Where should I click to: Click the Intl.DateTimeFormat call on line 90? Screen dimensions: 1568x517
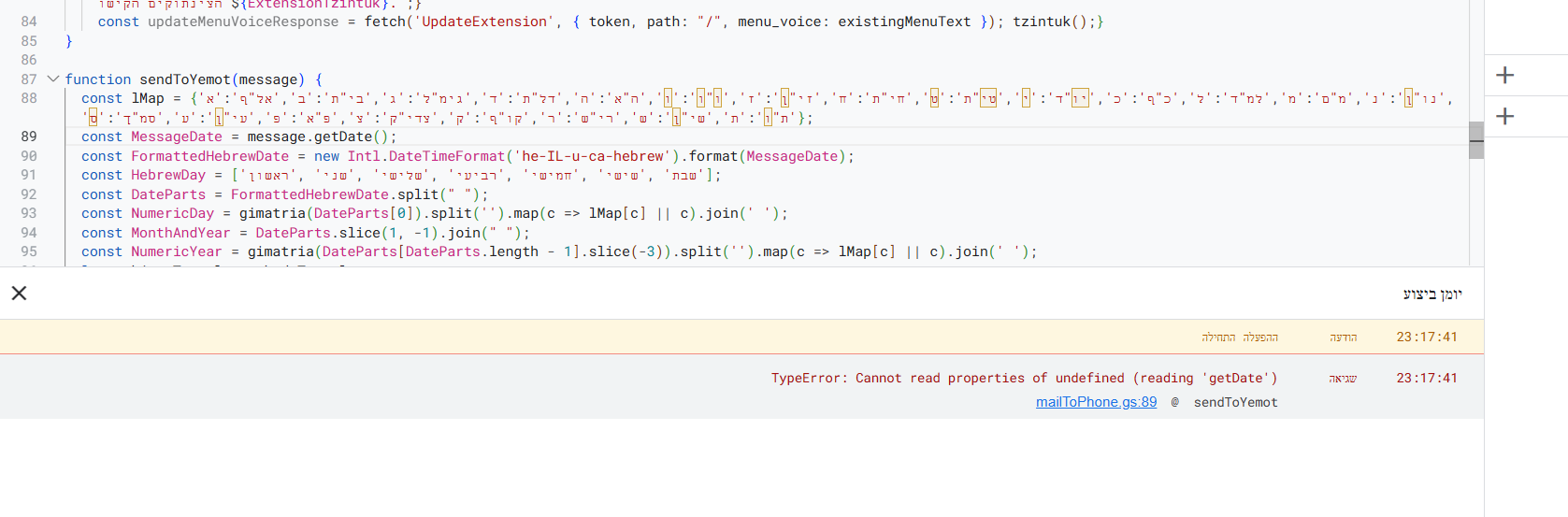[425, 156]
